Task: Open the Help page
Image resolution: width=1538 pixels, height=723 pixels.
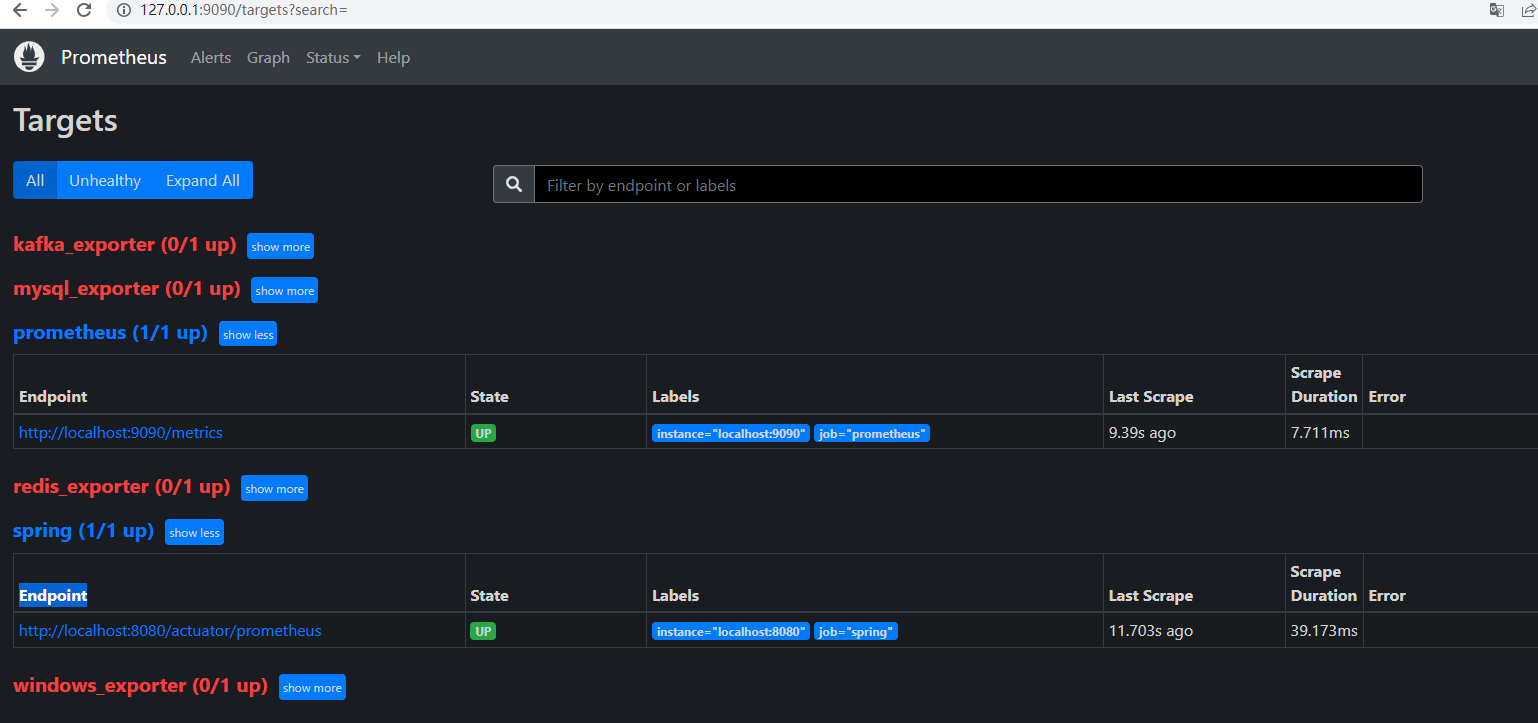Action: click(x=393, y=58)
